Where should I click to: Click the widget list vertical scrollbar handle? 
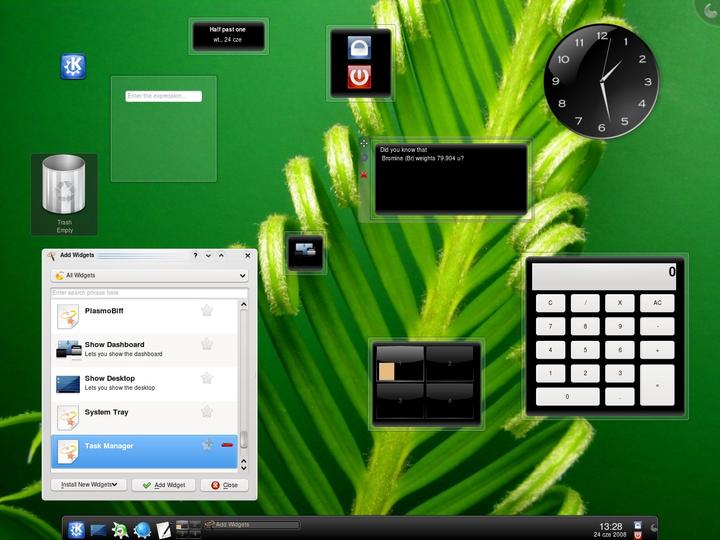click(244, 439)
